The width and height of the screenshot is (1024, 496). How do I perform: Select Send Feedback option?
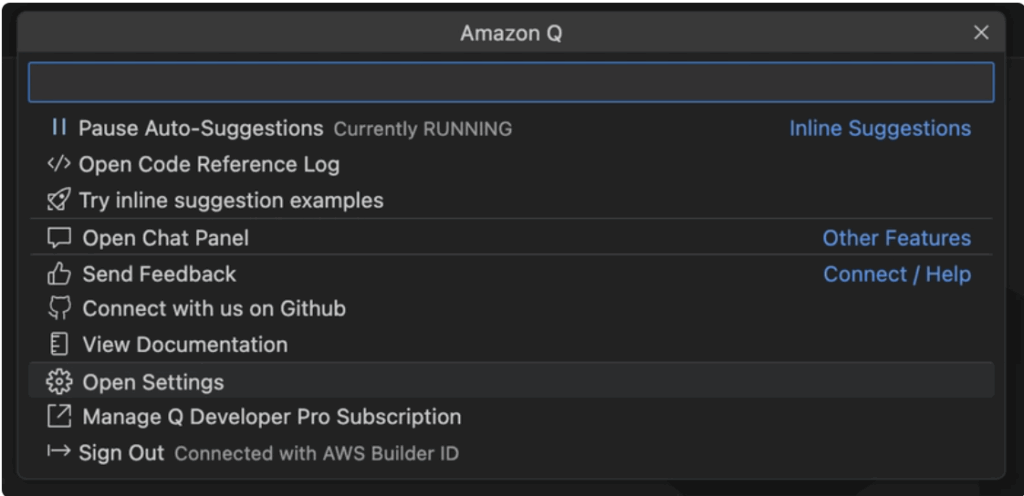point(159,274)
